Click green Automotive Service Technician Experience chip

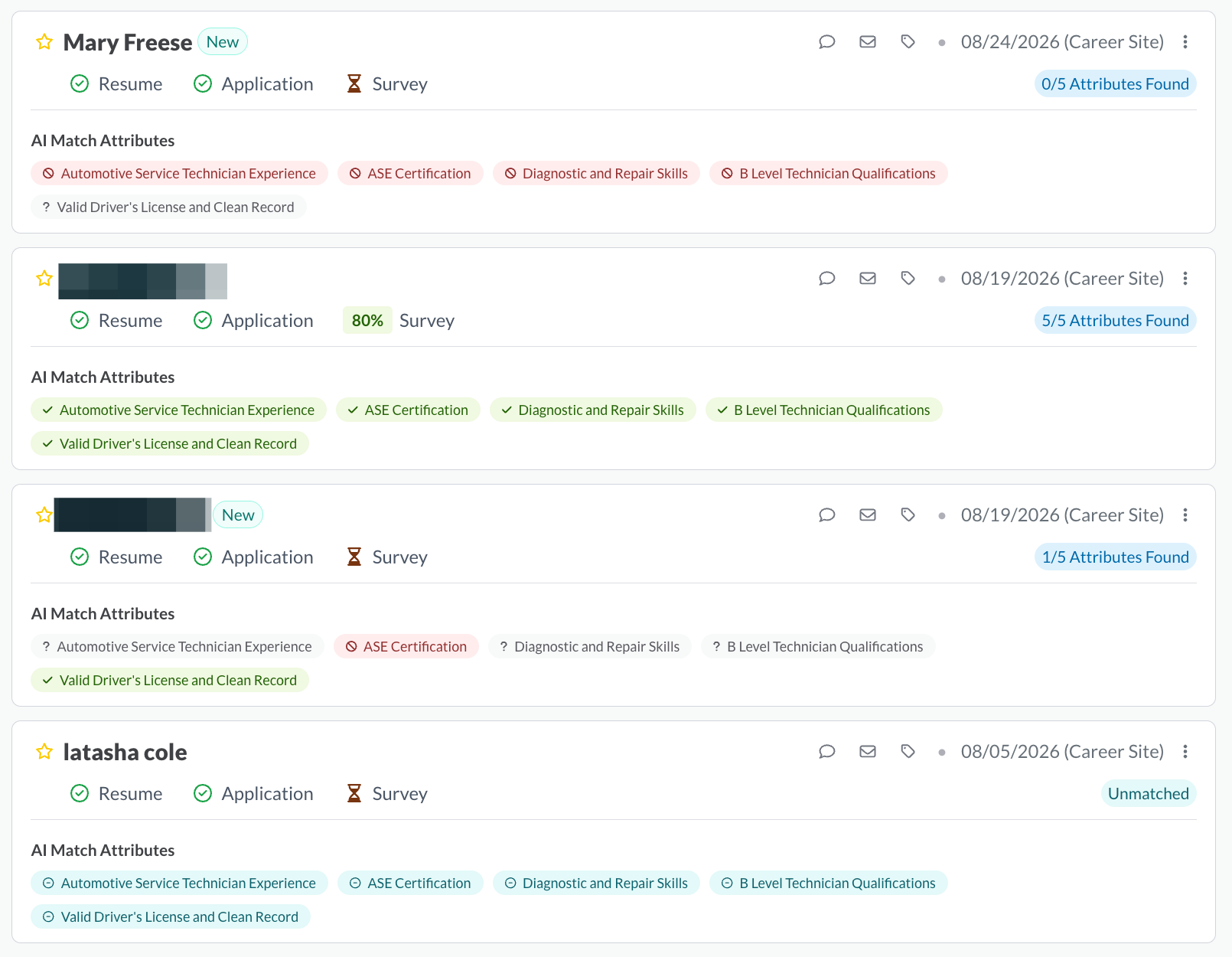[x=178, y=410]
